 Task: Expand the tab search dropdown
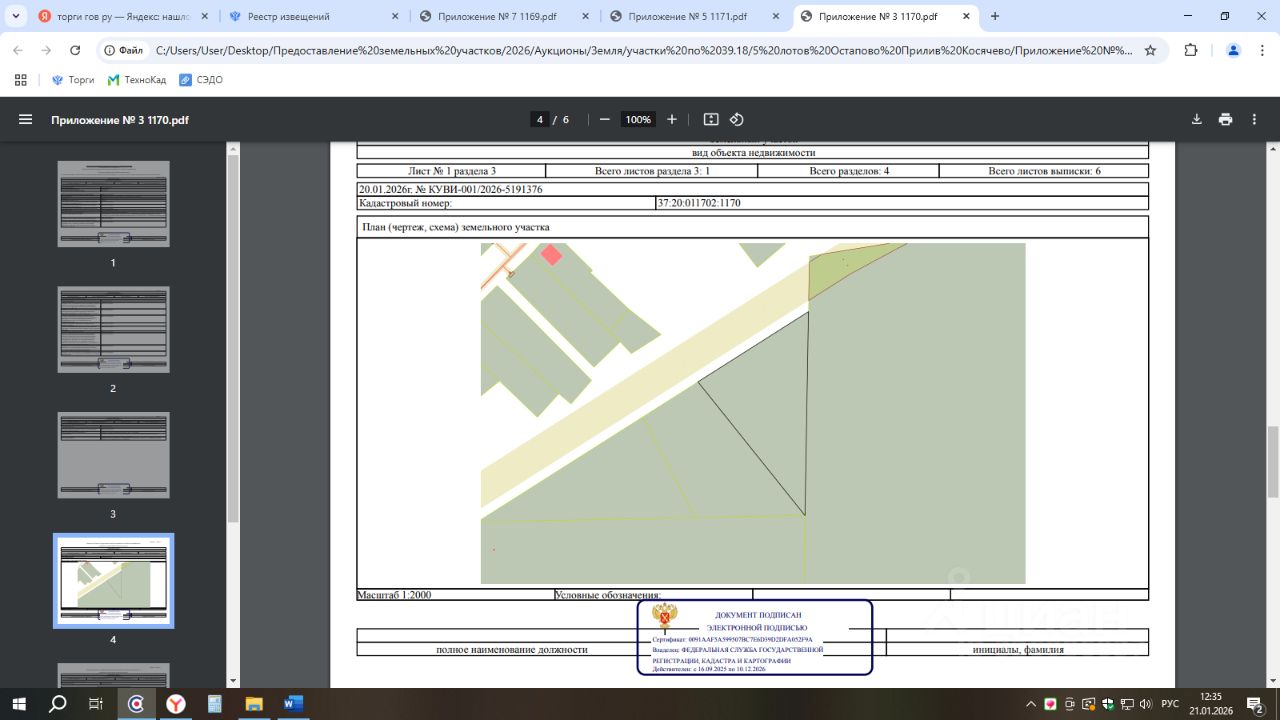coord(15,16)
